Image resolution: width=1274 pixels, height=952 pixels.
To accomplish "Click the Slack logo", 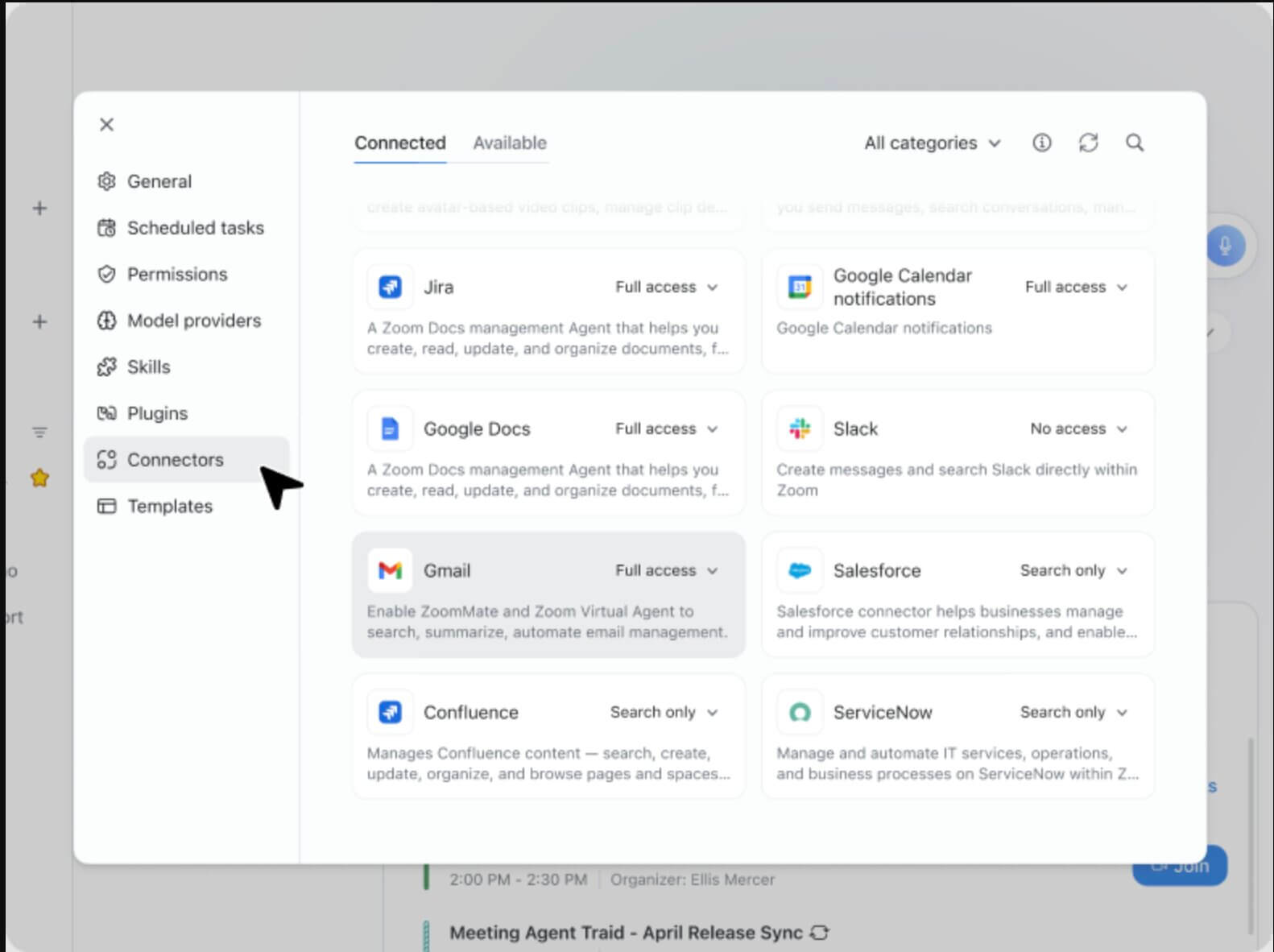I will pos(800,428).
